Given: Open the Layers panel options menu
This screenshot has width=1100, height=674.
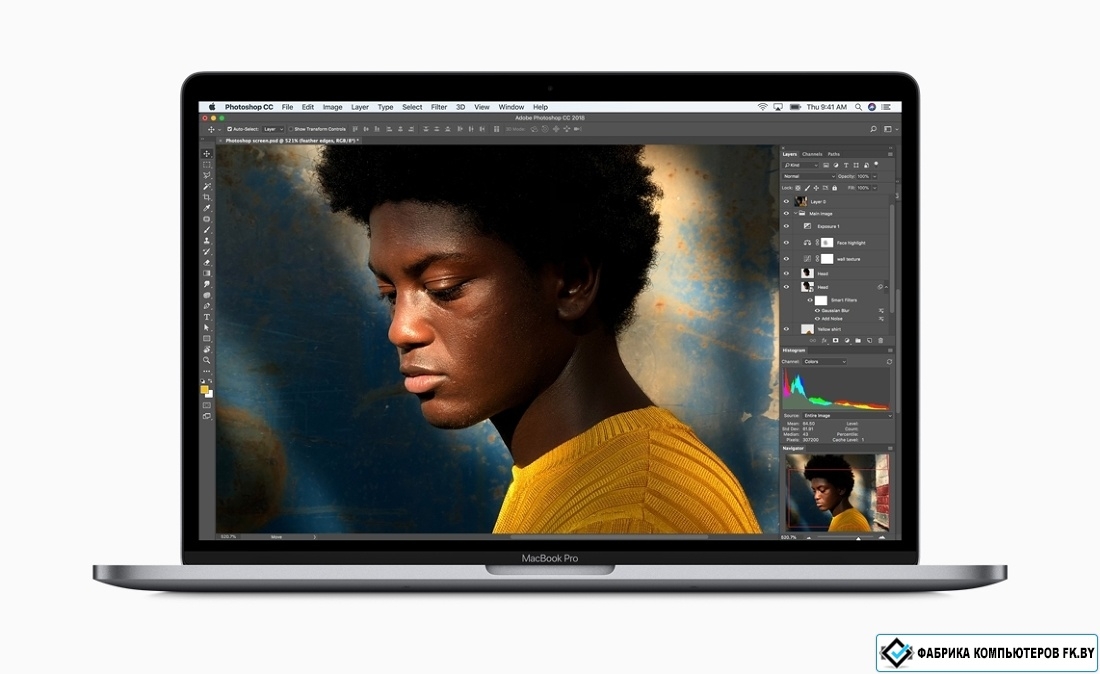Looking at the screenshot, I should [x=890, y=154].
